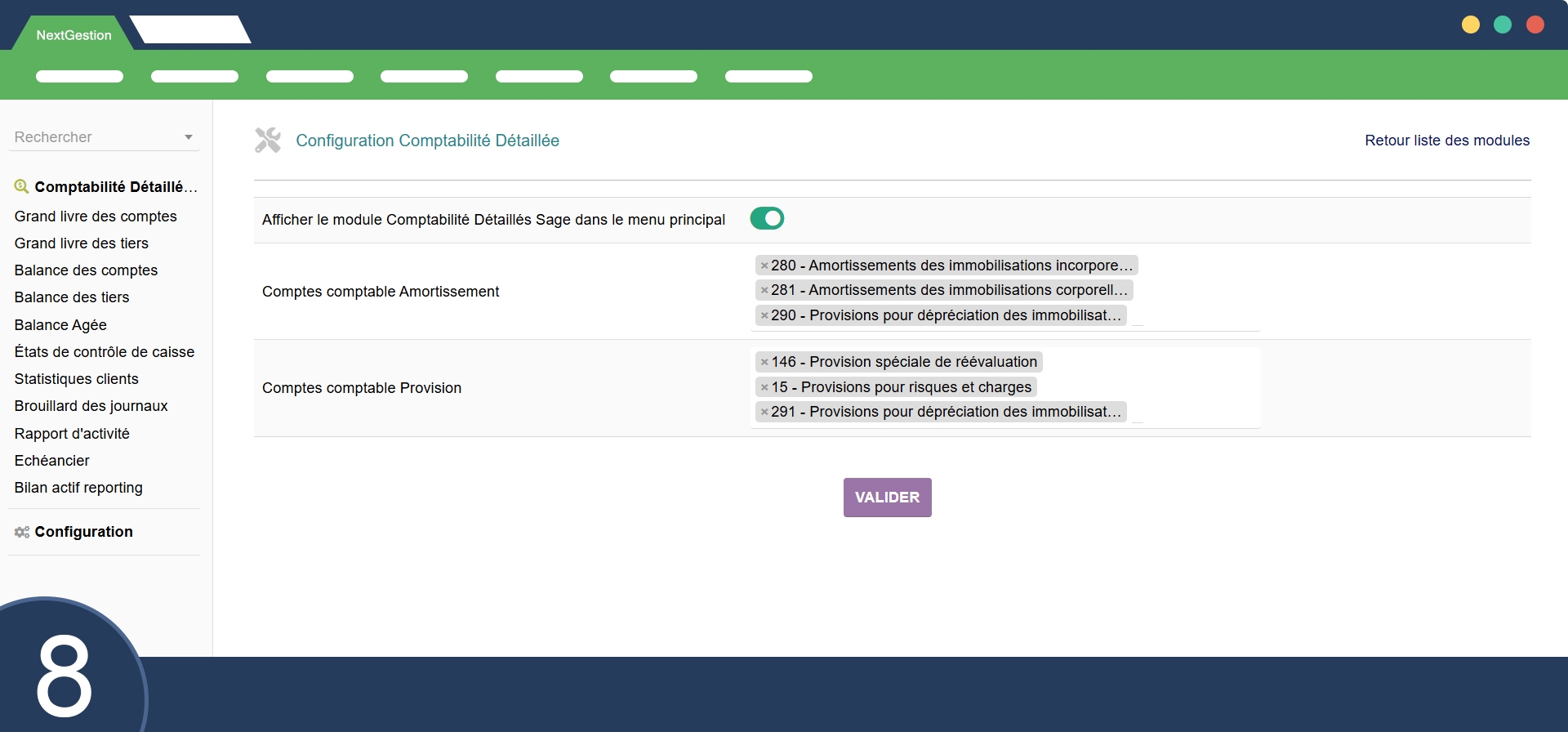Click the Configuration gears icon in sidebar
This screenshot has width=1568, height=732.
pos(22,532)
